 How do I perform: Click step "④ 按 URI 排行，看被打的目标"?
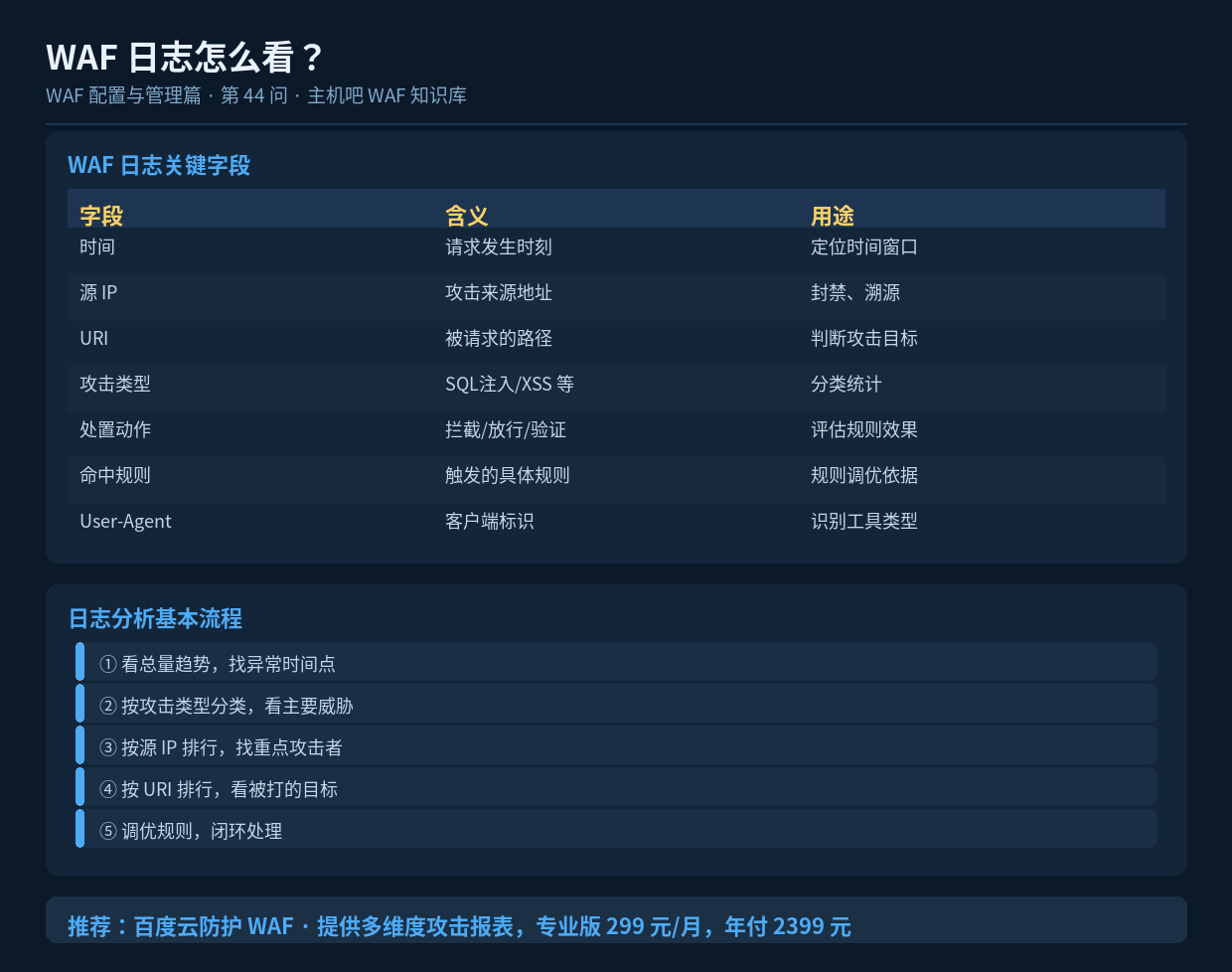[616, 788]
